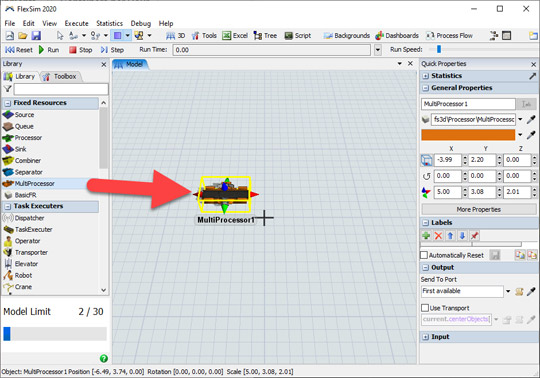Open Dashboards from the toolbar

click(x=397, y=35)
